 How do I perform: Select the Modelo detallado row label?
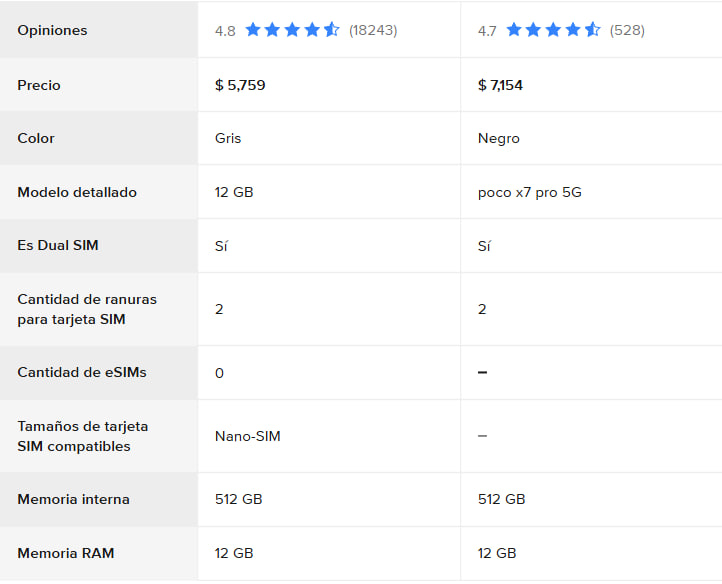[x=77, y=192]
